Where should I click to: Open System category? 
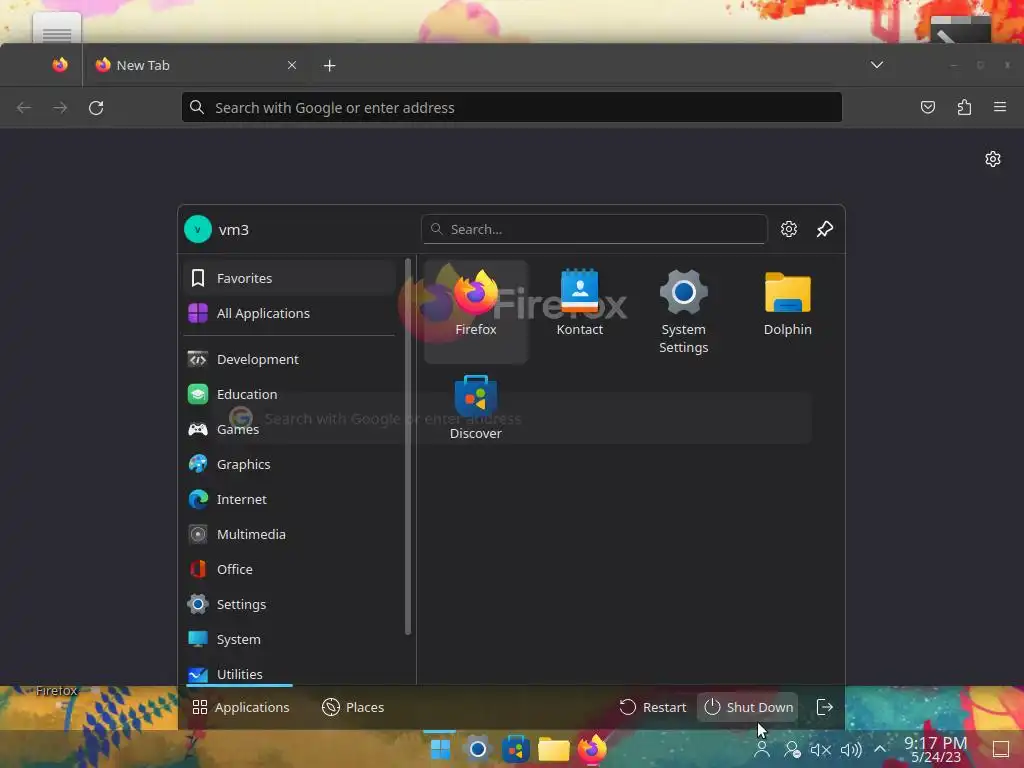(290, 639)
